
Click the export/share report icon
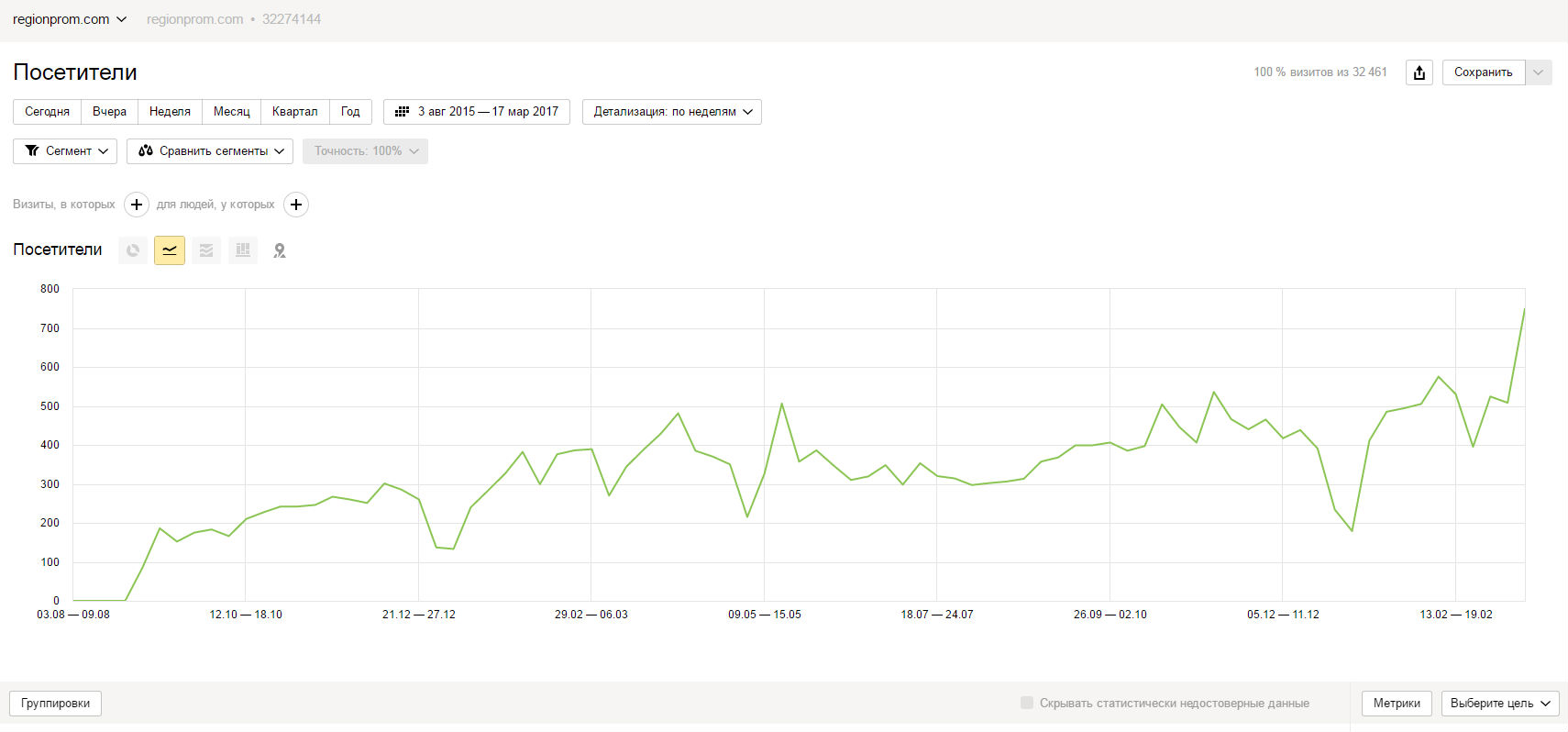1419,72
